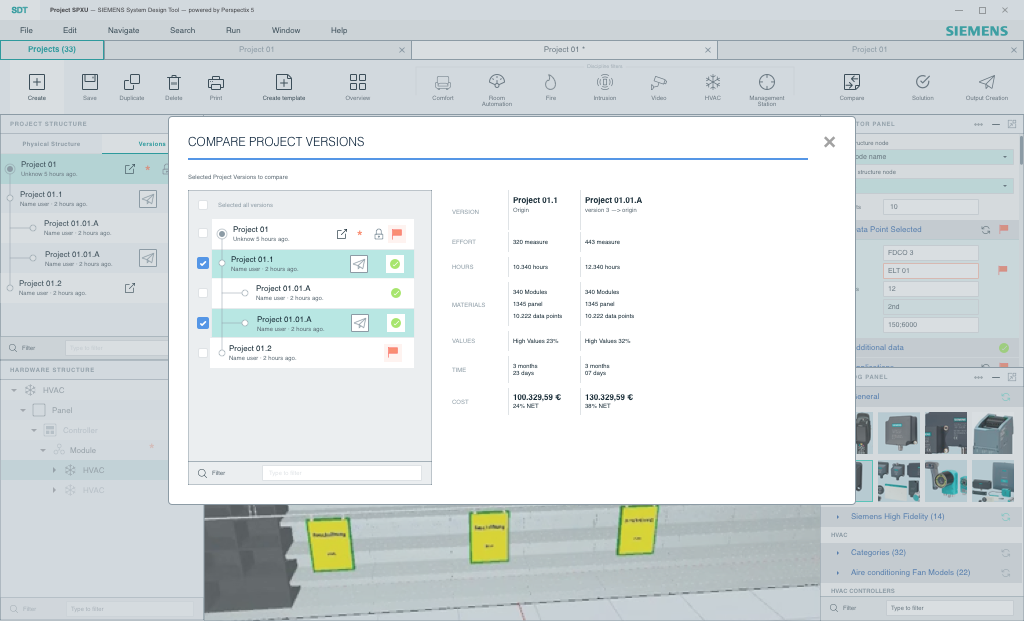
Task: Open the node name dropdown
Action: [1004, 157]
